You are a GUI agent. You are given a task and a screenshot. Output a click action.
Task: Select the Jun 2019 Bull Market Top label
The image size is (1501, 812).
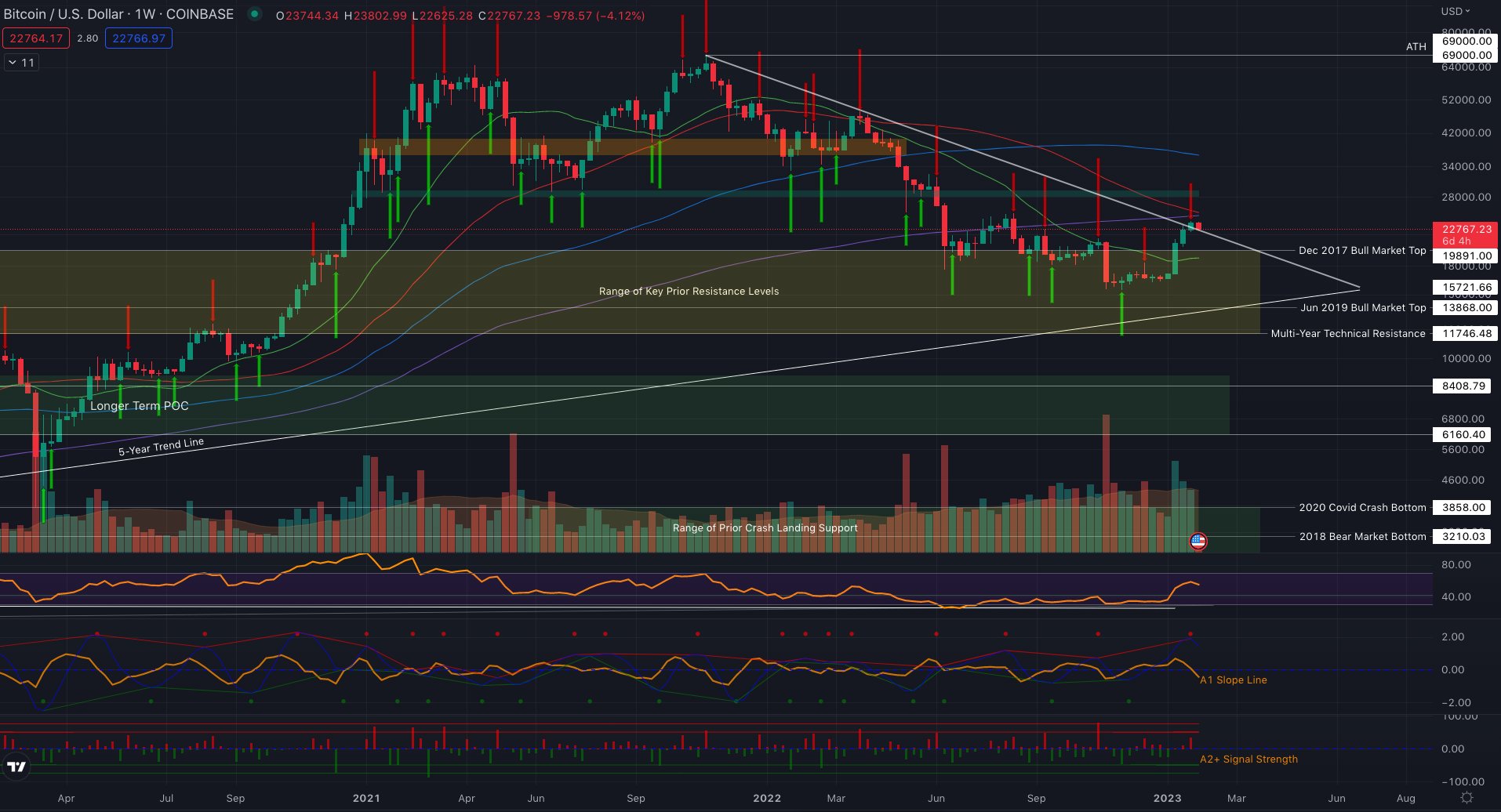click(1363, 308)
